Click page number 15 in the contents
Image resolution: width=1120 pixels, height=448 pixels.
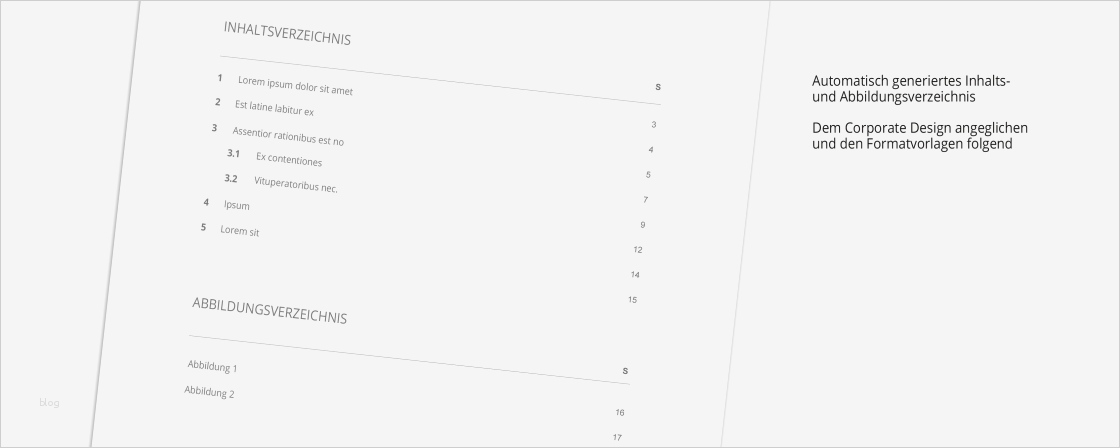632,300
